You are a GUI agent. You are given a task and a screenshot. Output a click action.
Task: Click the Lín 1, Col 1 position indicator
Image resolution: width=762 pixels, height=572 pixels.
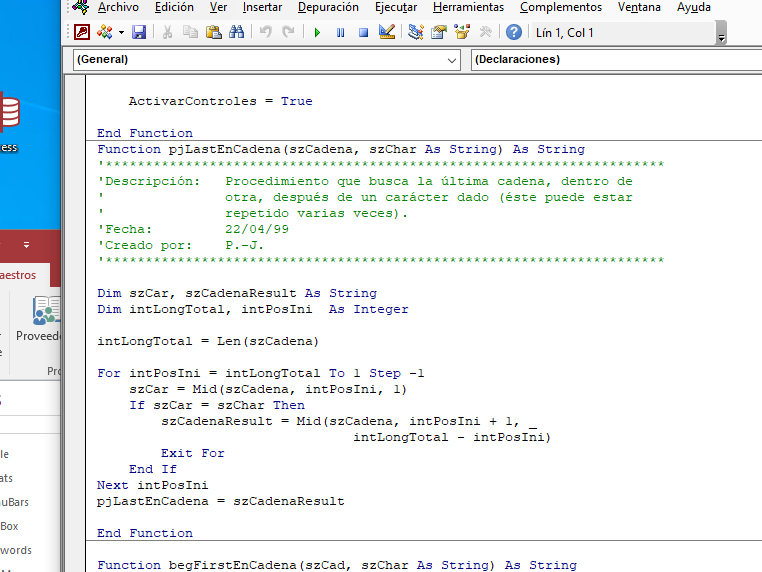tap(564, 33)
